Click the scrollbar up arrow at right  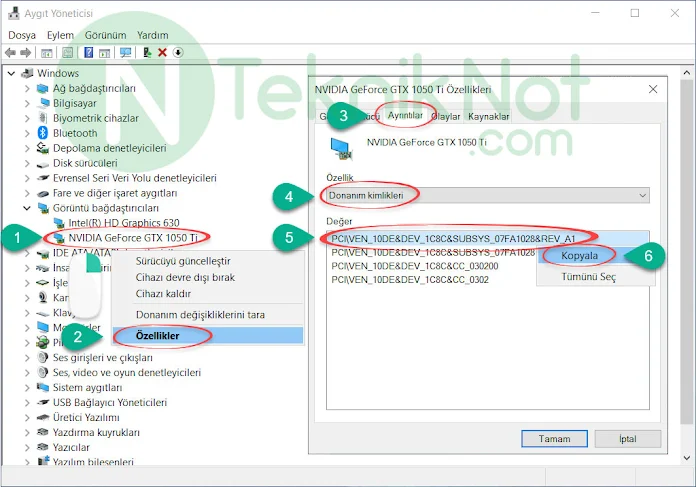click(687, 72)
